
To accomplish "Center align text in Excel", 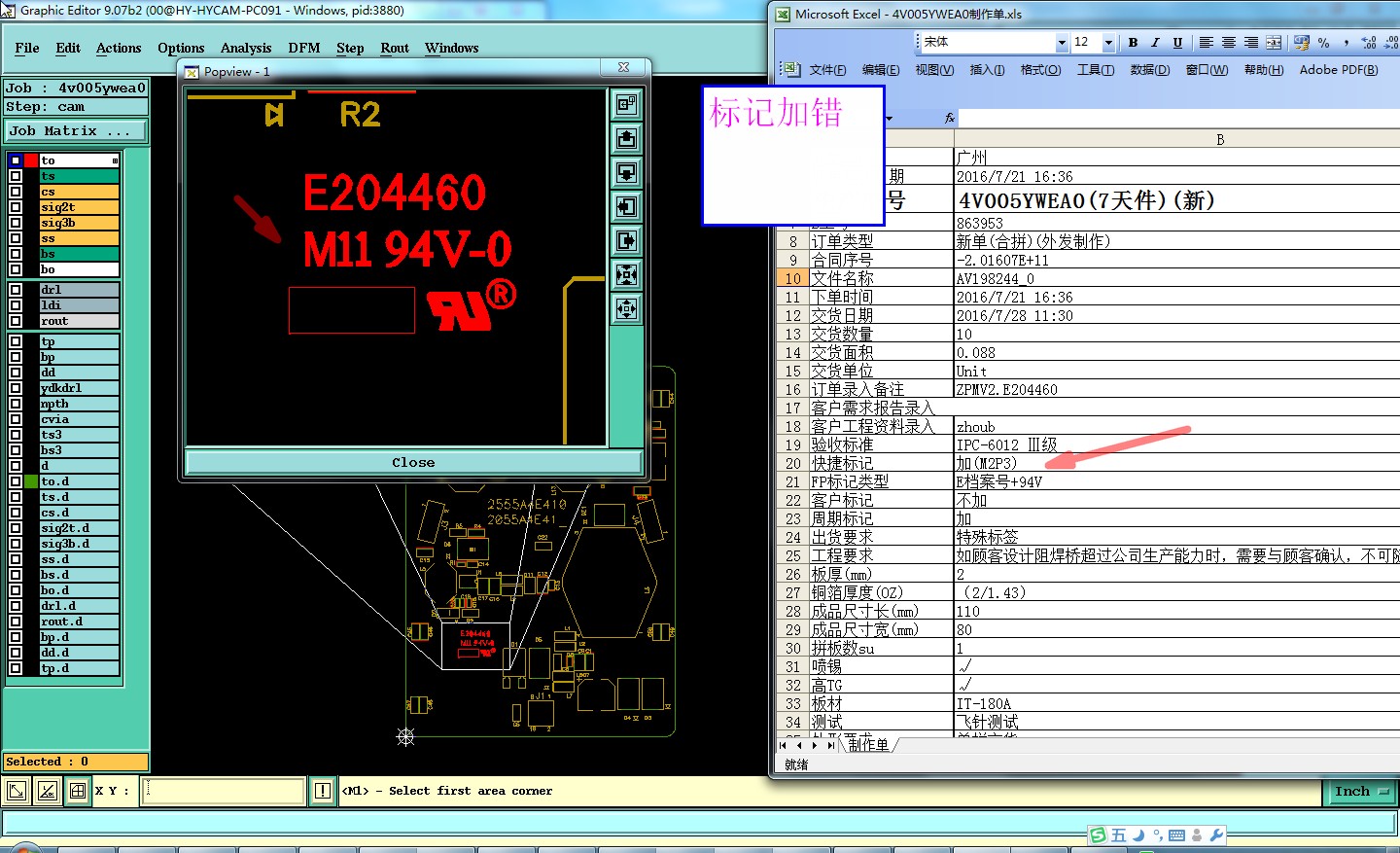I will [x=1228, y=43].
